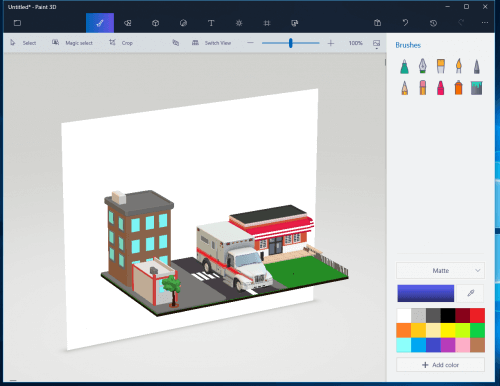Open the Menu folder icon
Viewport: 500px width, 386px height.
click(x=17, y=23)
